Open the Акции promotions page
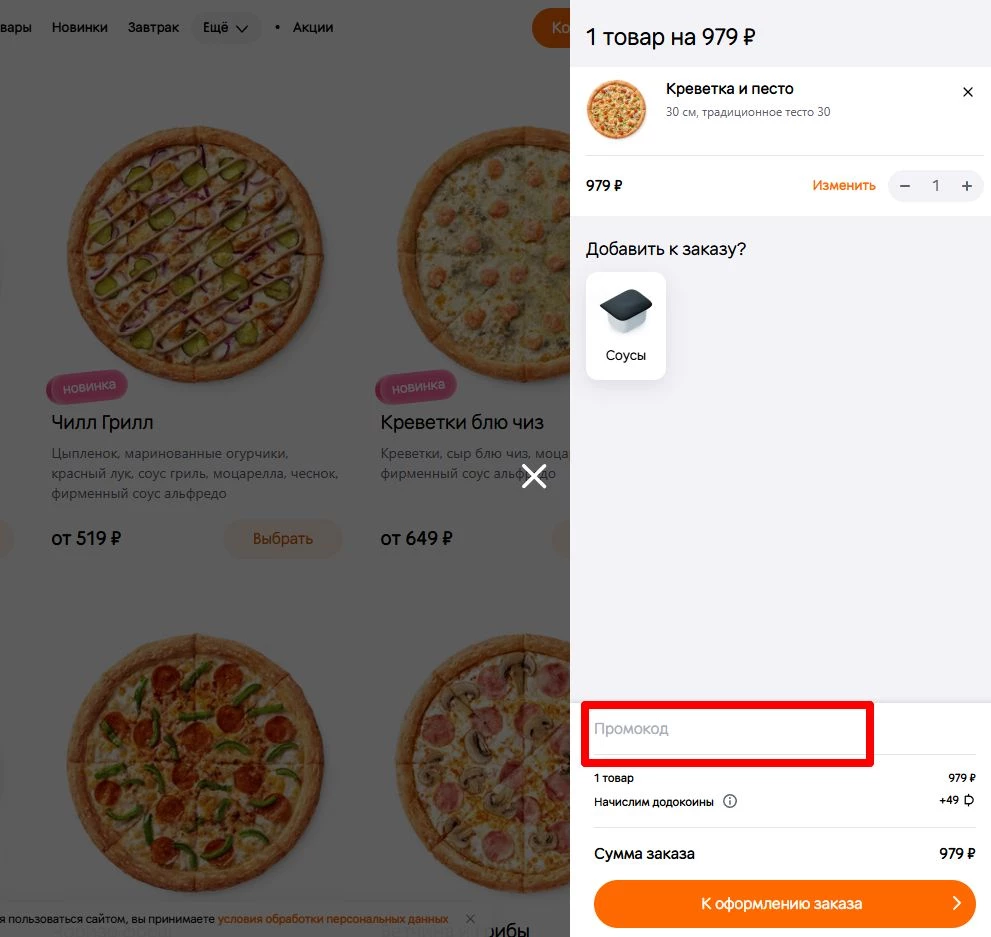Image resolution: width=991 pixels, height=937 pixels. [313, 27]
